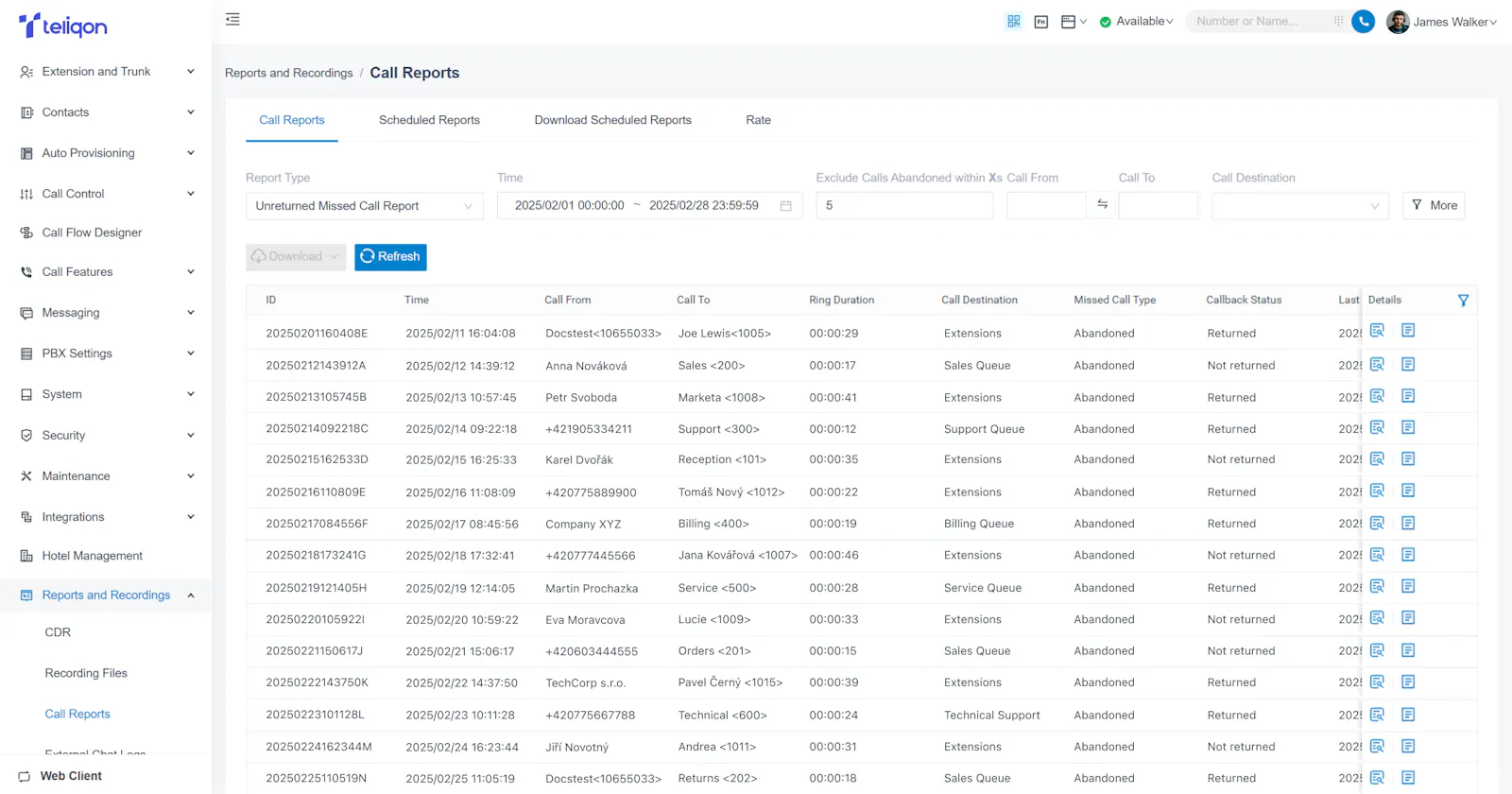This screenshot has height=794, width=1512.
Task: Click the Refresh button
Action: tap(390, 257)
